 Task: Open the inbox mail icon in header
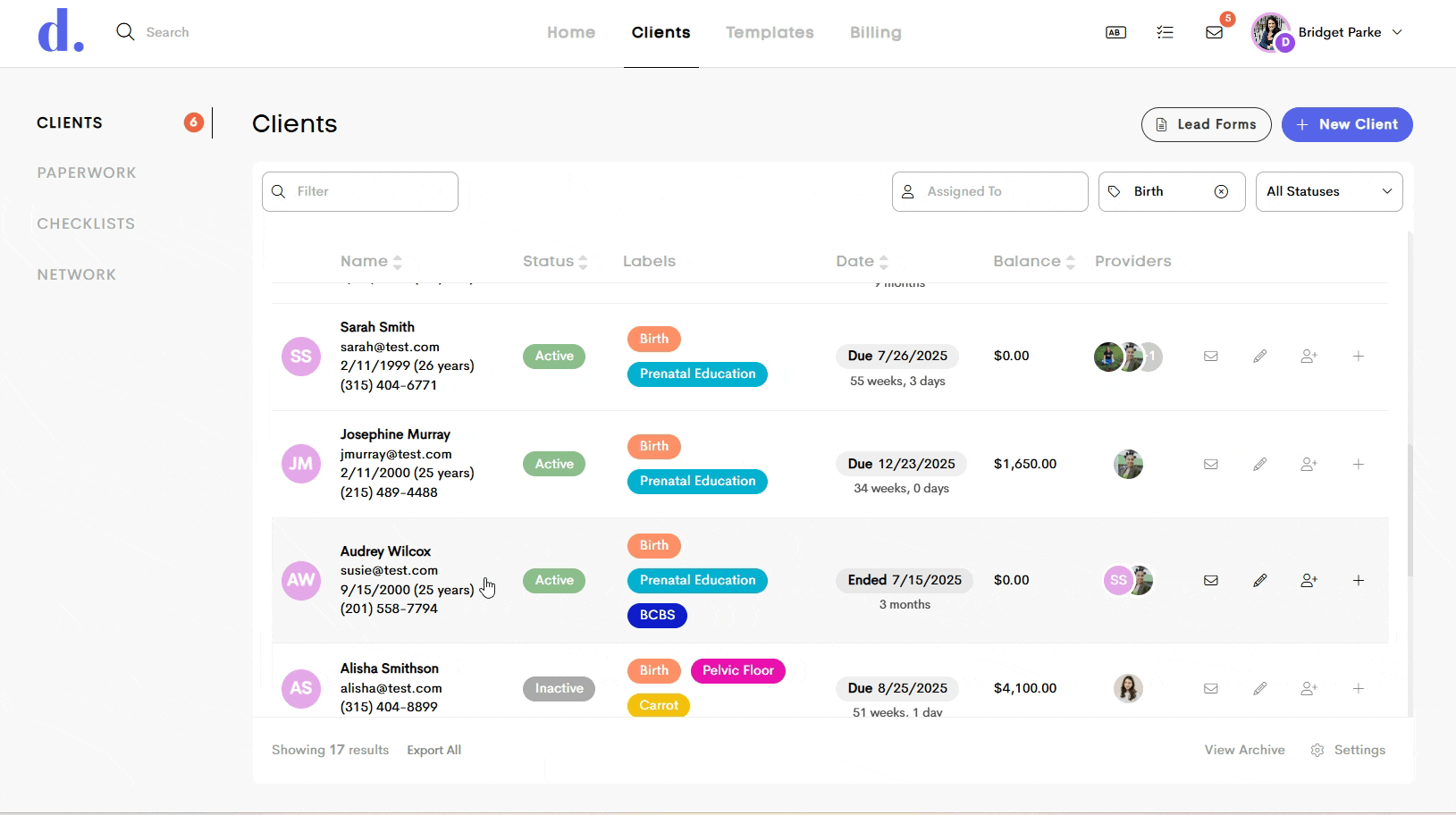point(1214,32)
